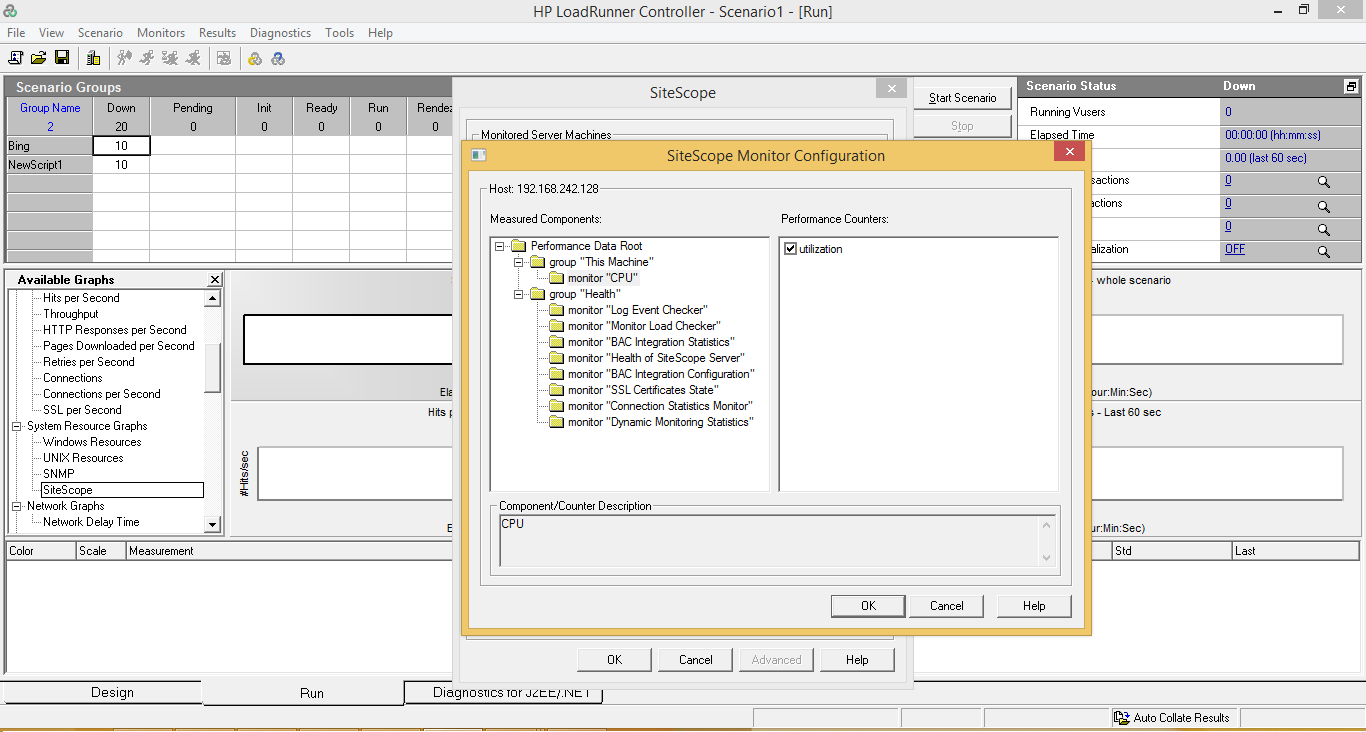Create a new scenario from the toolbar
1366x732 pixels.
(x=16, y=58)
